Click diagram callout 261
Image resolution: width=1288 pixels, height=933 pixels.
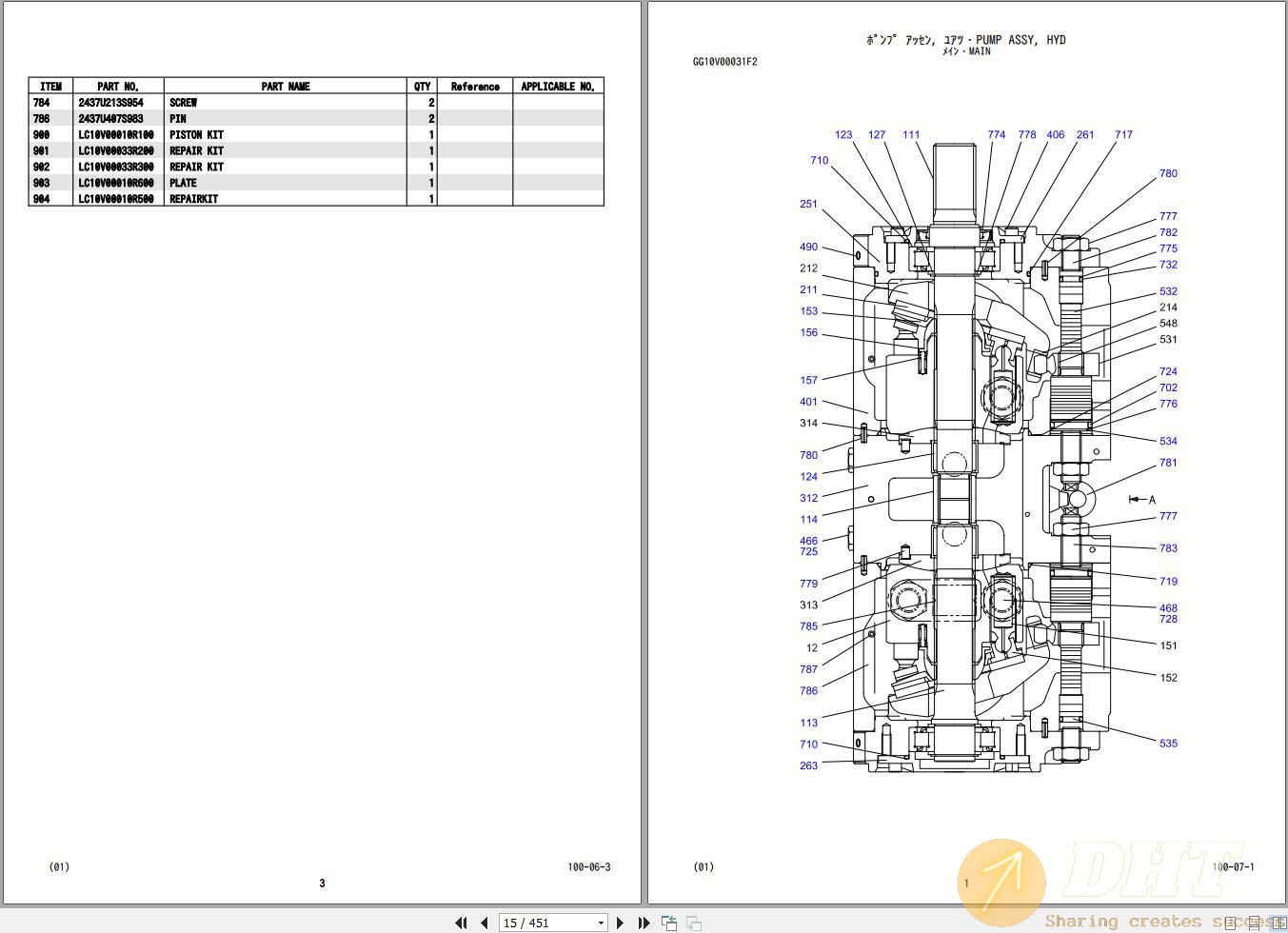click(1085, 135)
